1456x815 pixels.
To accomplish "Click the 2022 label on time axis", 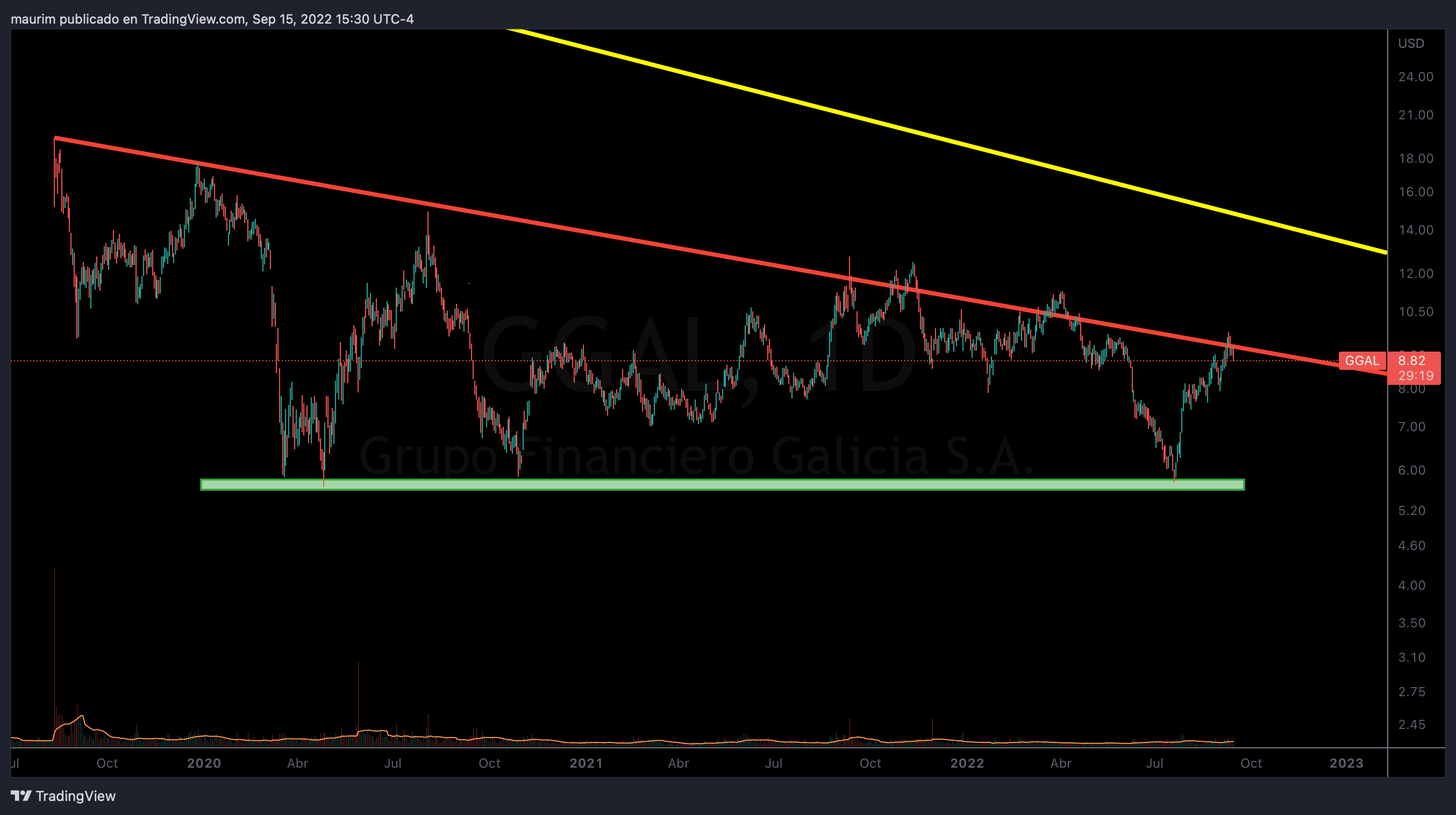I will [x=967, y=763].
